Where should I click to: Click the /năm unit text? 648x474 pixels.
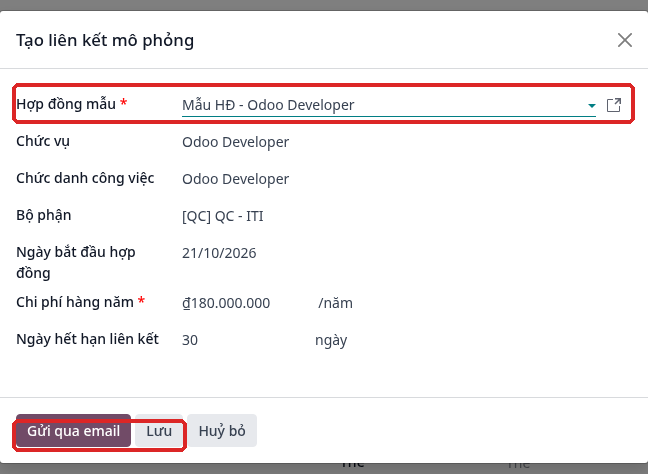click(x=335, y=303)
